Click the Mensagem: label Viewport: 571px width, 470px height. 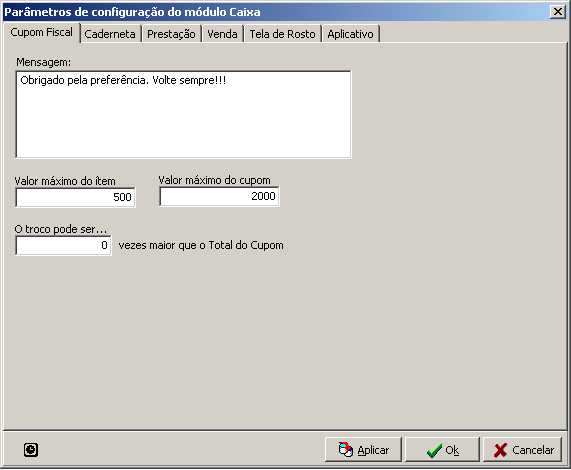[43, 62]
